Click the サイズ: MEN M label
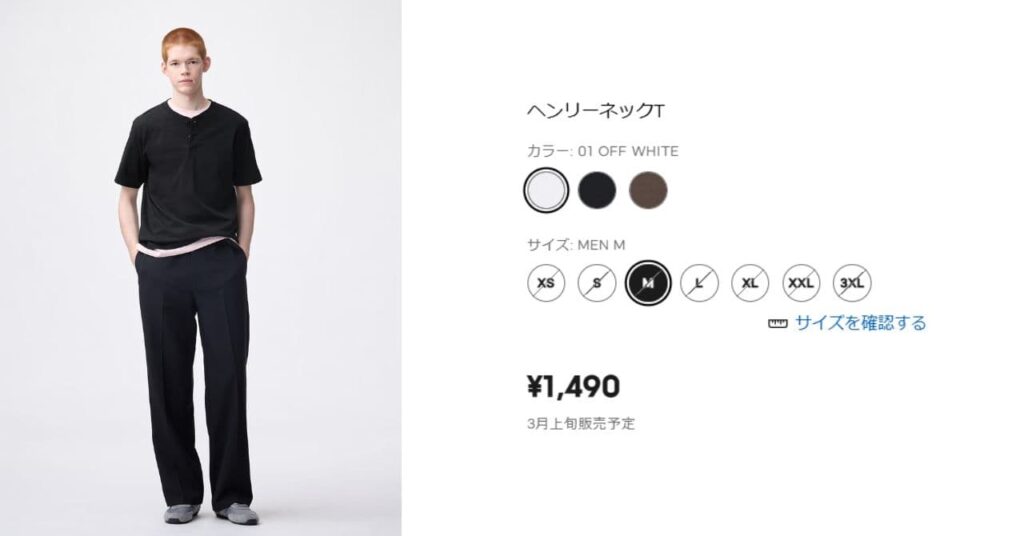Image resolution: width=1024 pixels, height=536 pixels. coord(576,245)
